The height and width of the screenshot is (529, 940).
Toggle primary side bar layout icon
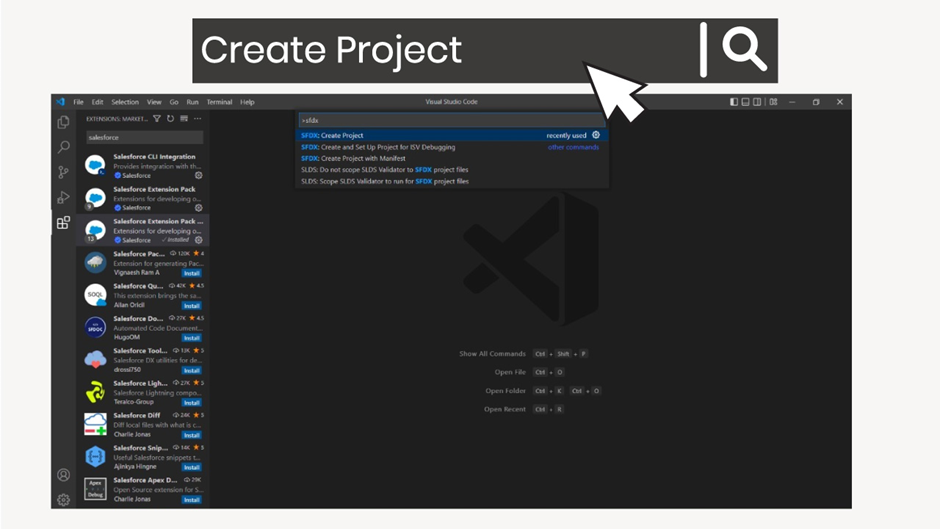pyautogui.click(x=734, y=102)
